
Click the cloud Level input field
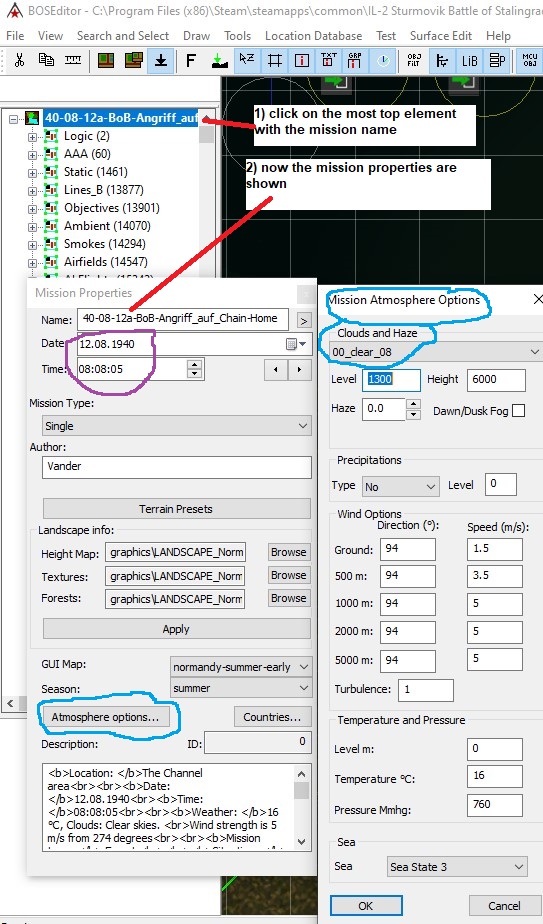393,380
